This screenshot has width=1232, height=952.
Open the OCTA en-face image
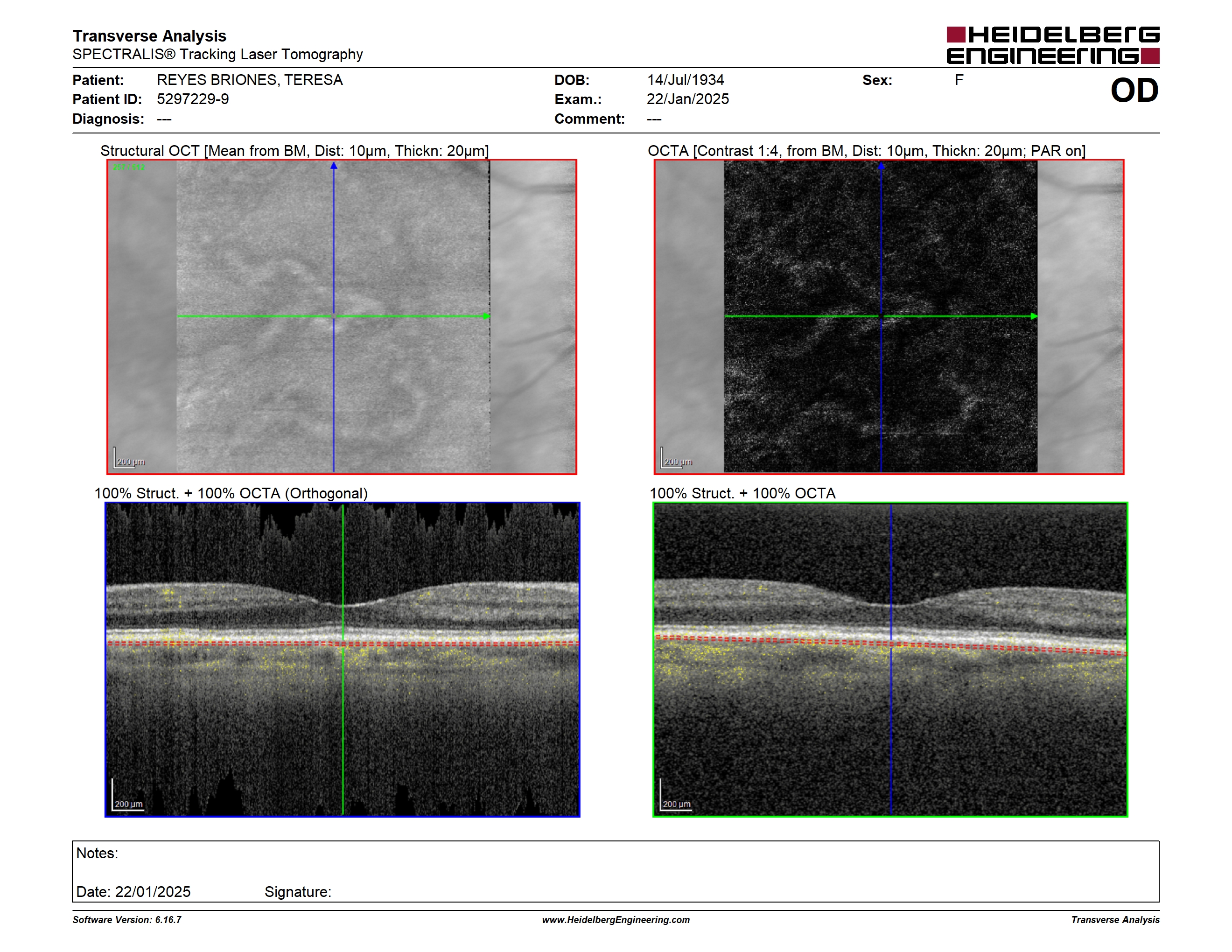coord(889,317)
